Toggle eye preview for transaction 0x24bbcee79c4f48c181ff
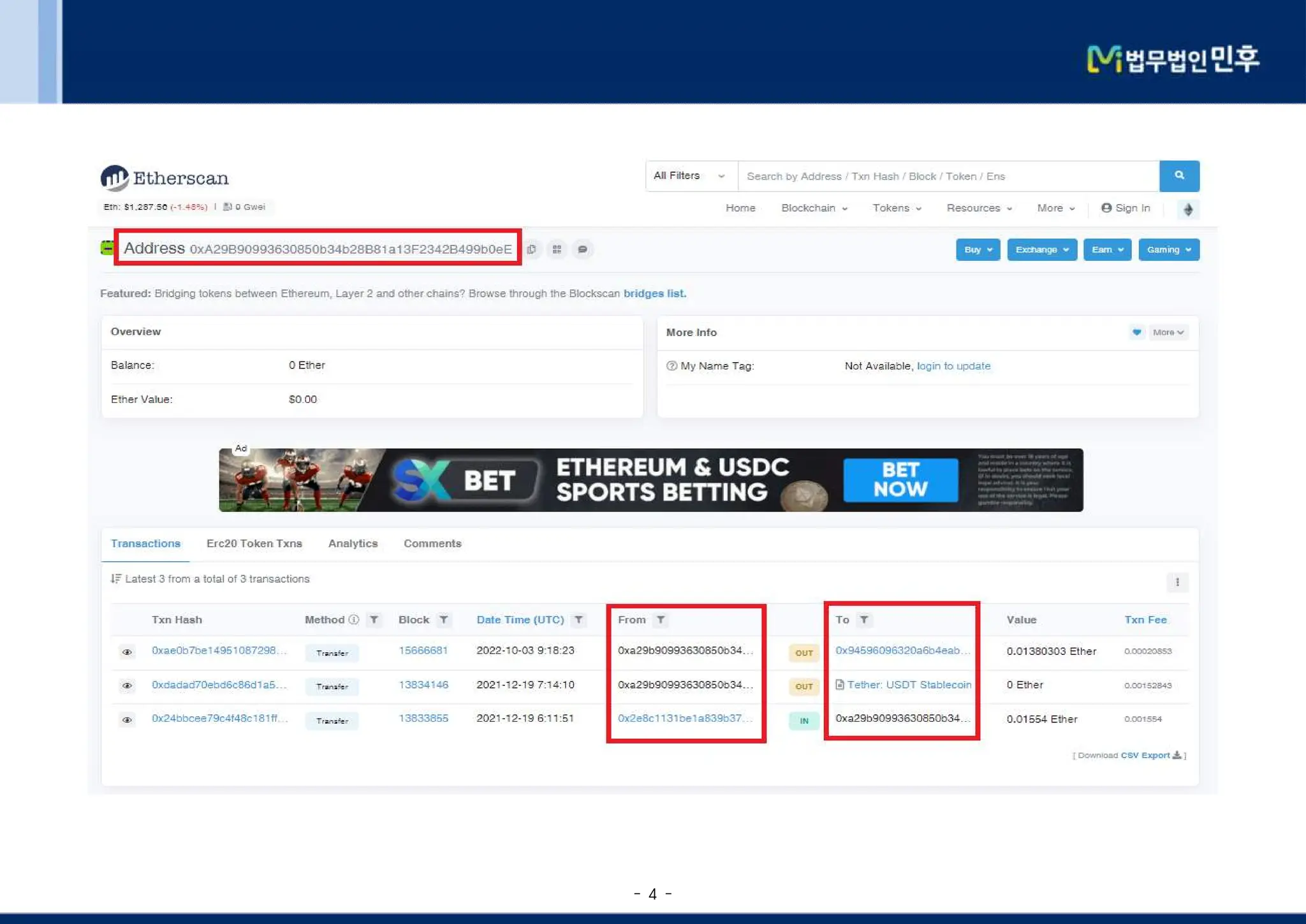This screenshot has height=924, width=1306. [x=127, y=720]
